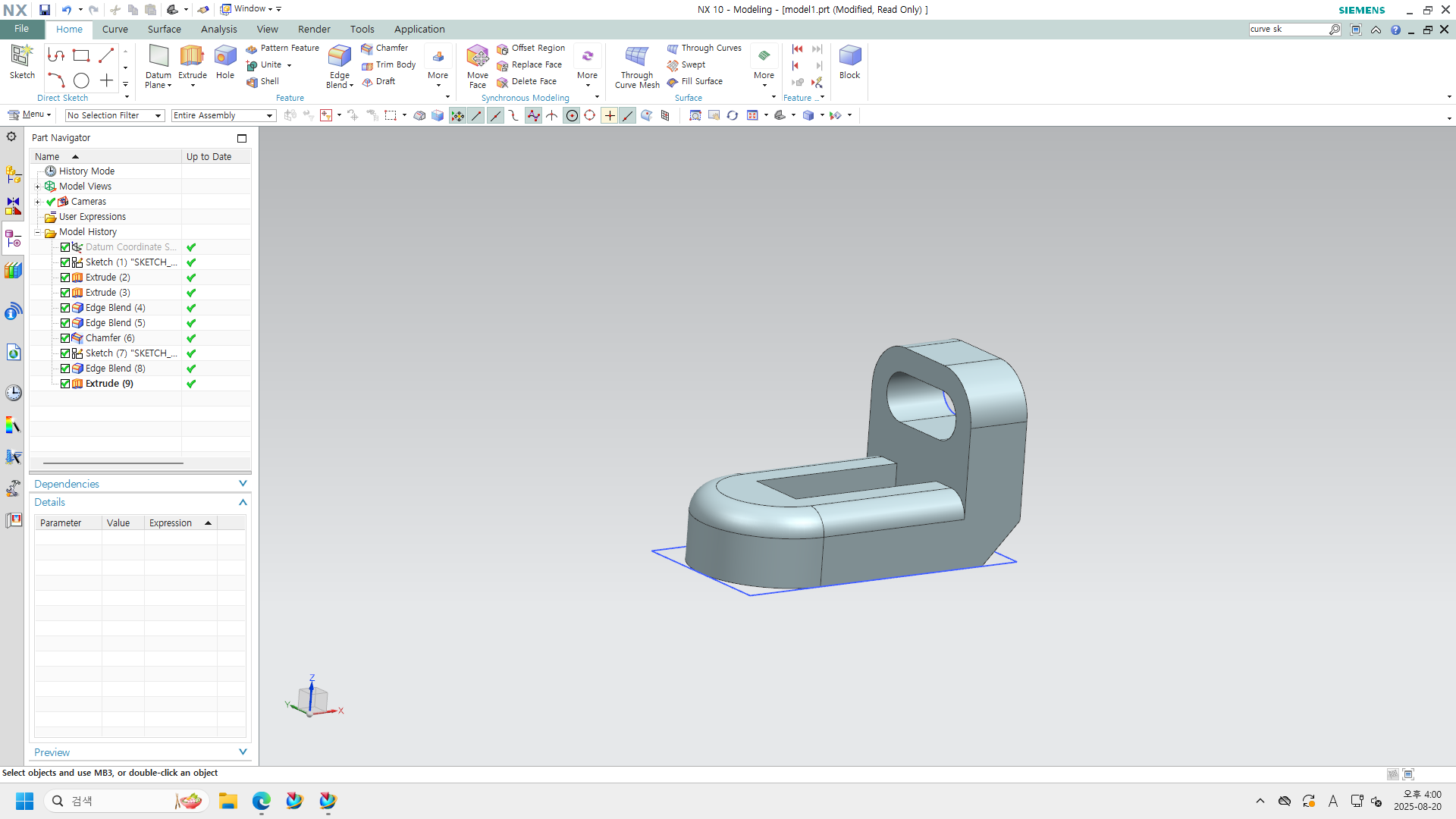Click the Datum Plane icon
The height and width of the screenshot is (819, 1456).
click(x=158, y=57)
